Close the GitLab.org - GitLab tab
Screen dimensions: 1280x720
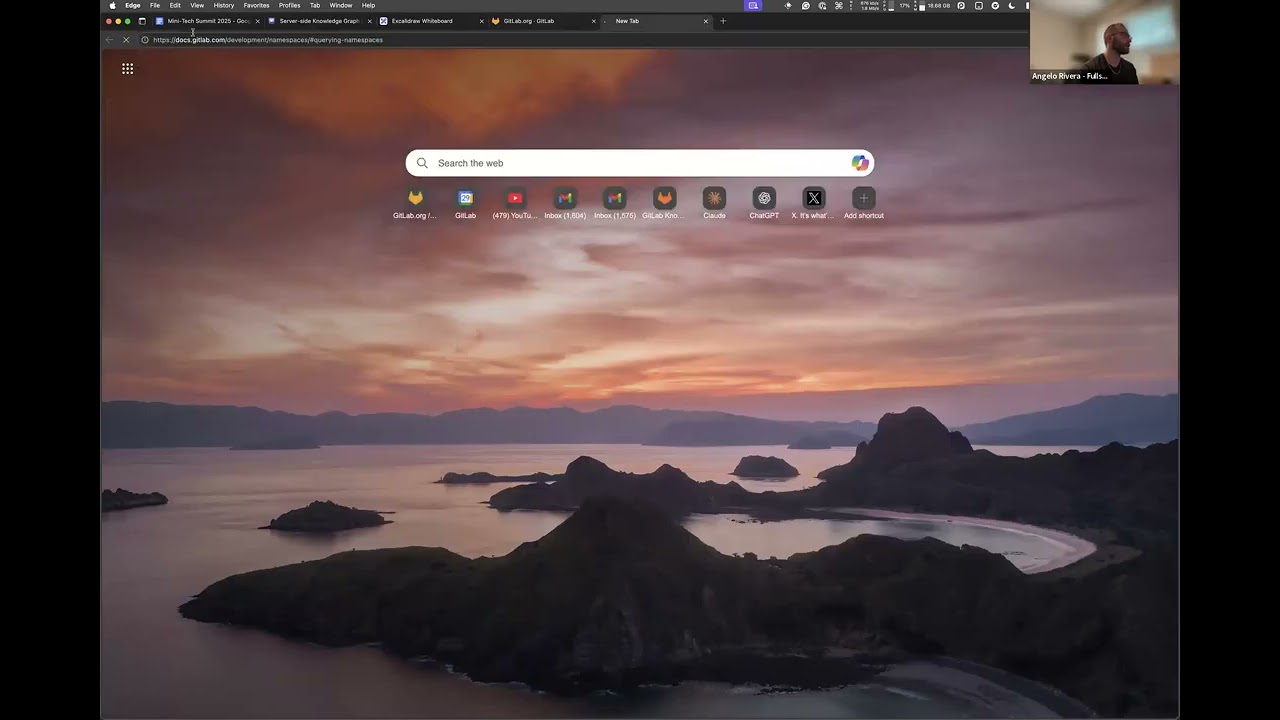(x=593, y=21)
